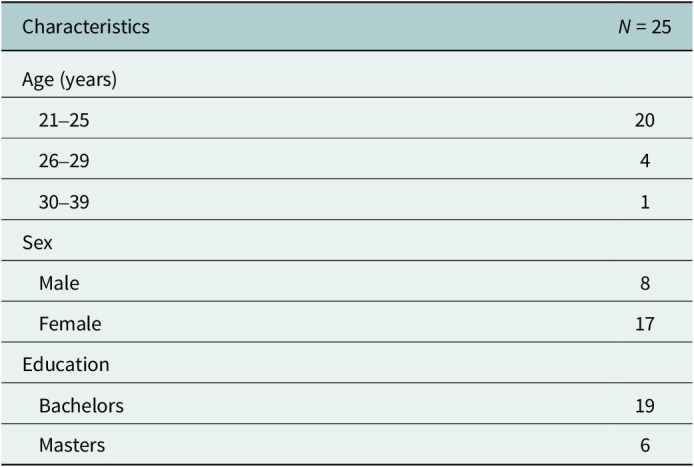This screenshot has width=694, height=467.
Task: Select the Education section label
Action: (x=66, y=365)
